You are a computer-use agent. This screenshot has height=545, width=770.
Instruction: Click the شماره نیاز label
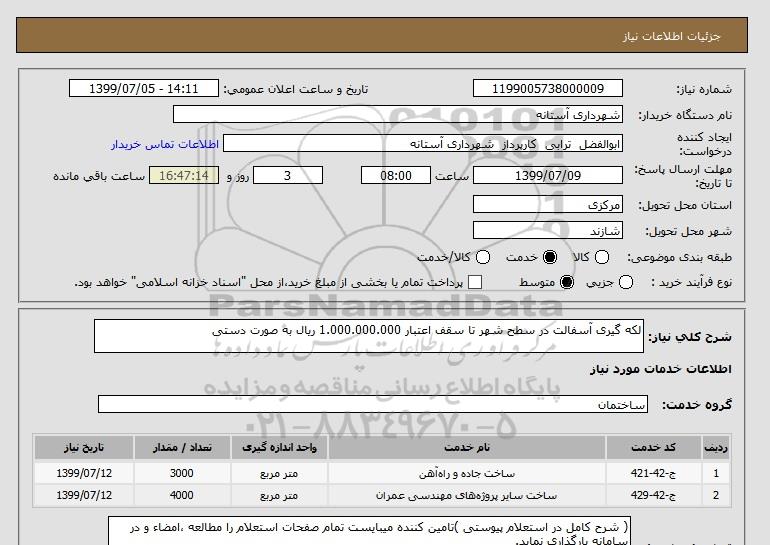[x=704, y=89]
